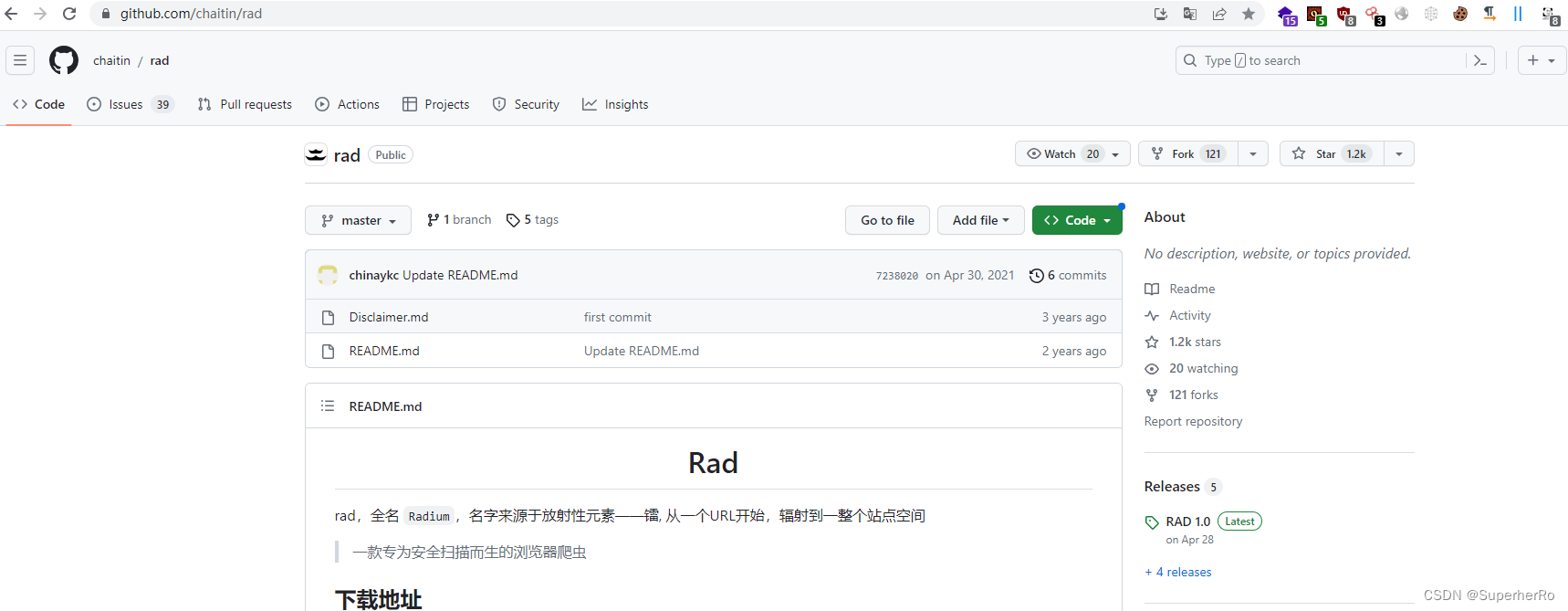This screenshot has width=1568, height=611.
Task: Bookmark this page with star icon
Action: pyautogui.click(x=1249, y=14)
